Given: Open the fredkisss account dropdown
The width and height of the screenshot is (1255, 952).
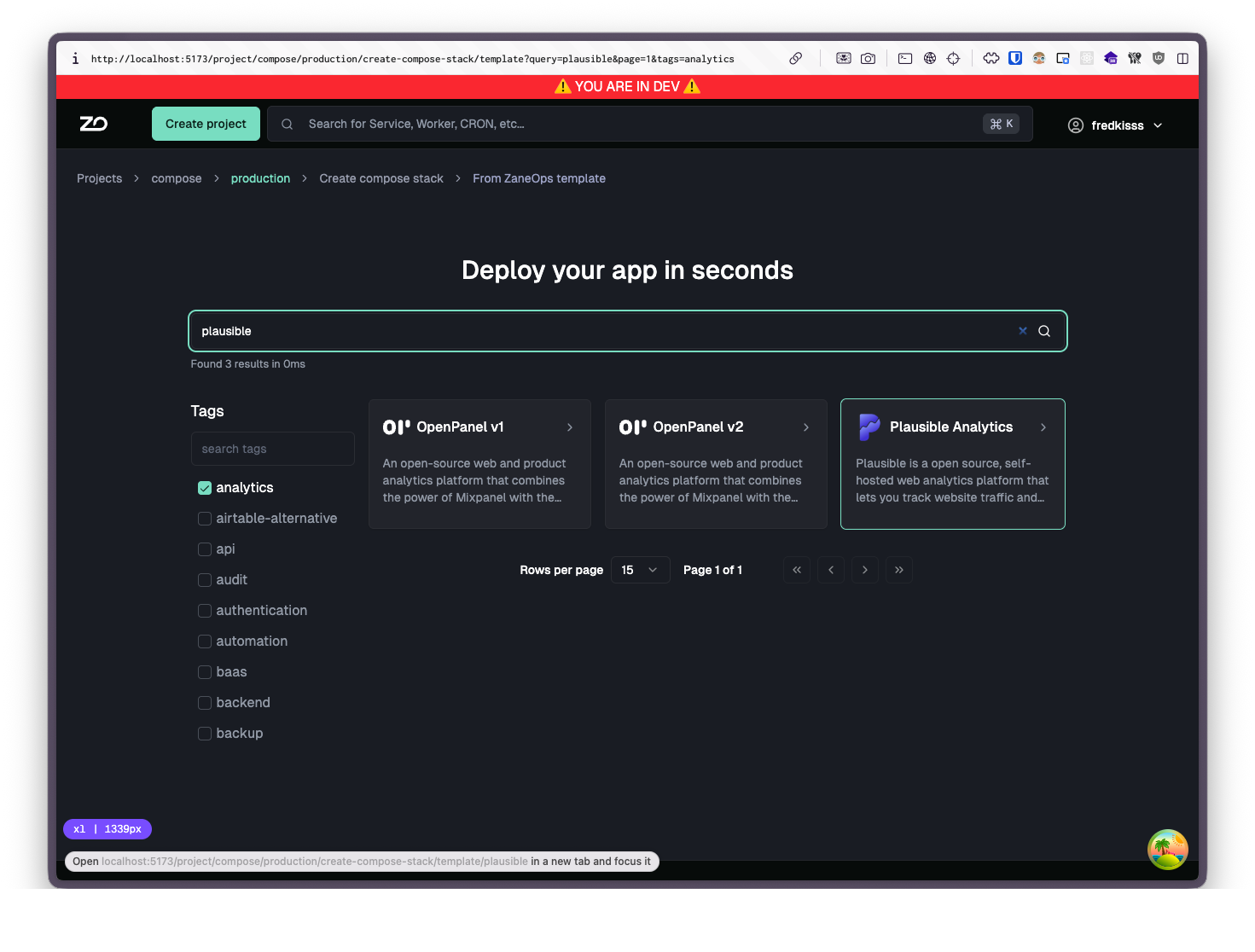Looking at the screenshot, I should (x=1116, y=125).
